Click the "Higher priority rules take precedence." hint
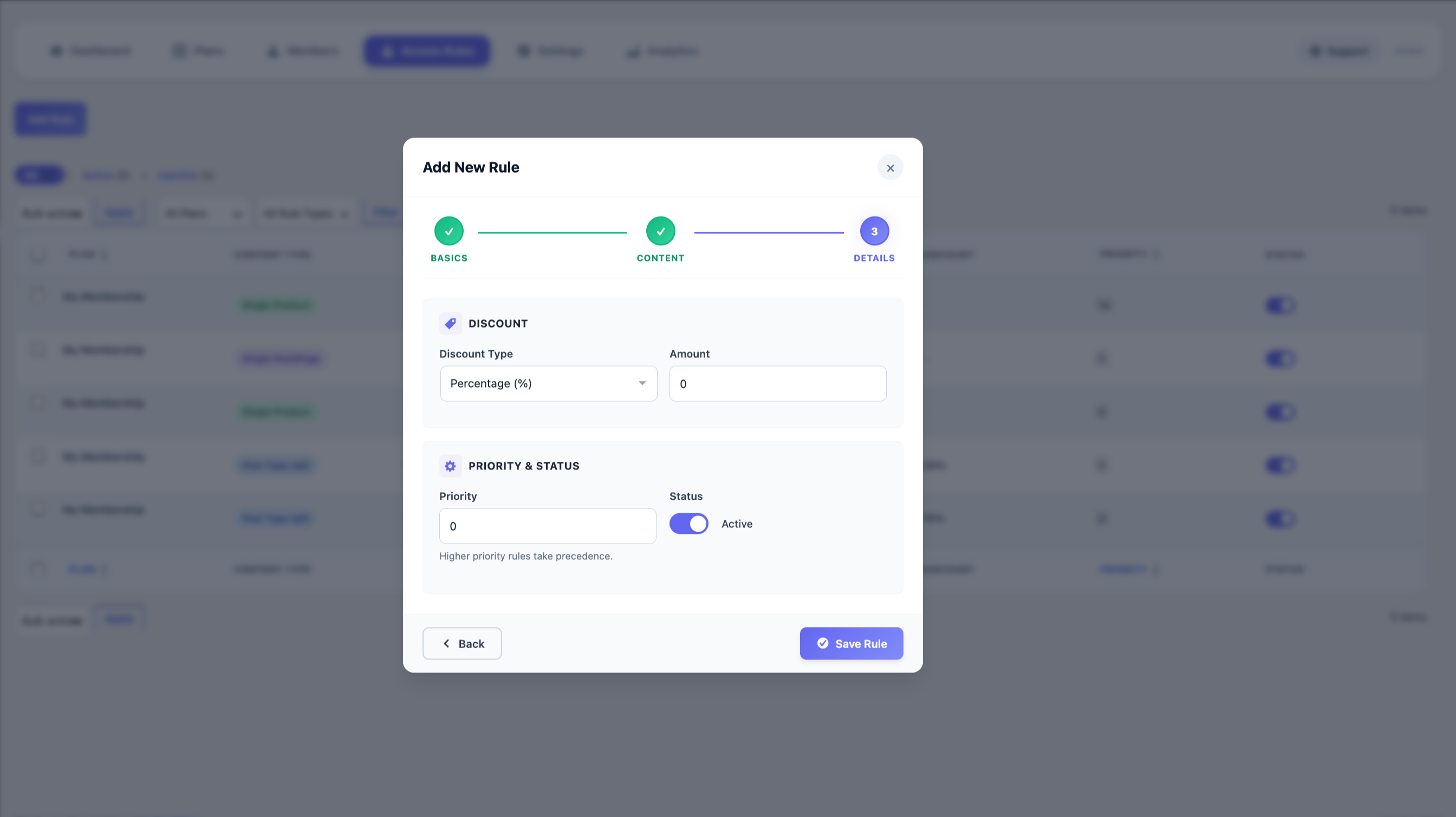The height and width of the screenshot is (817, 1456). pos(525,556)
